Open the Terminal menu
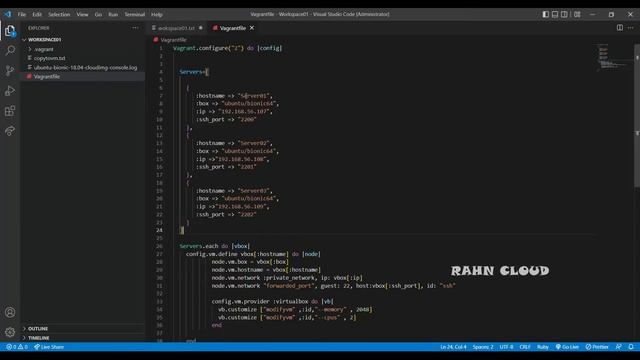 (135, 14)
